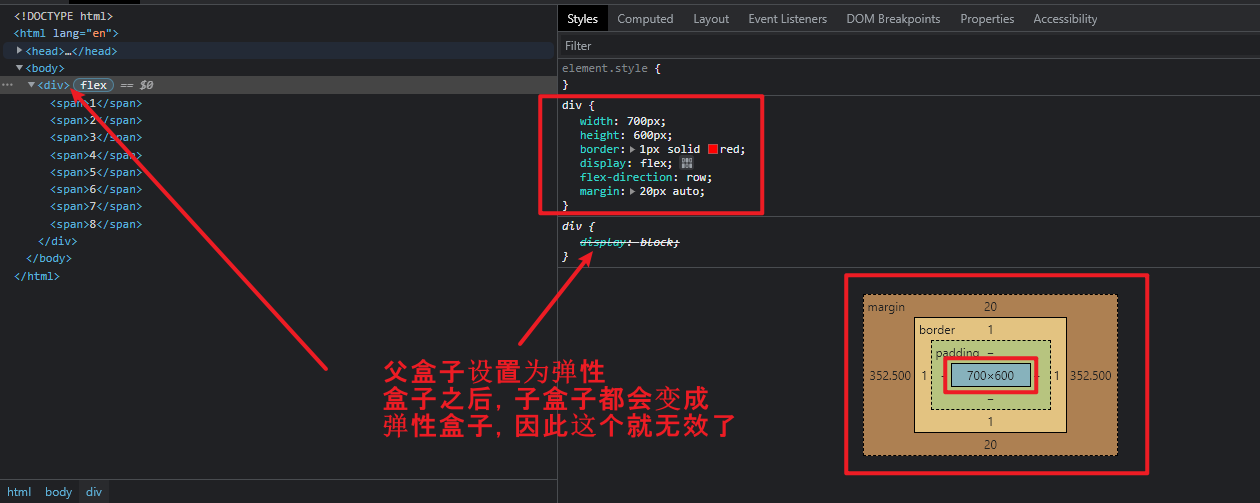Select the span 6 element row
This screenshot has height=503, width=1260.
96,189
